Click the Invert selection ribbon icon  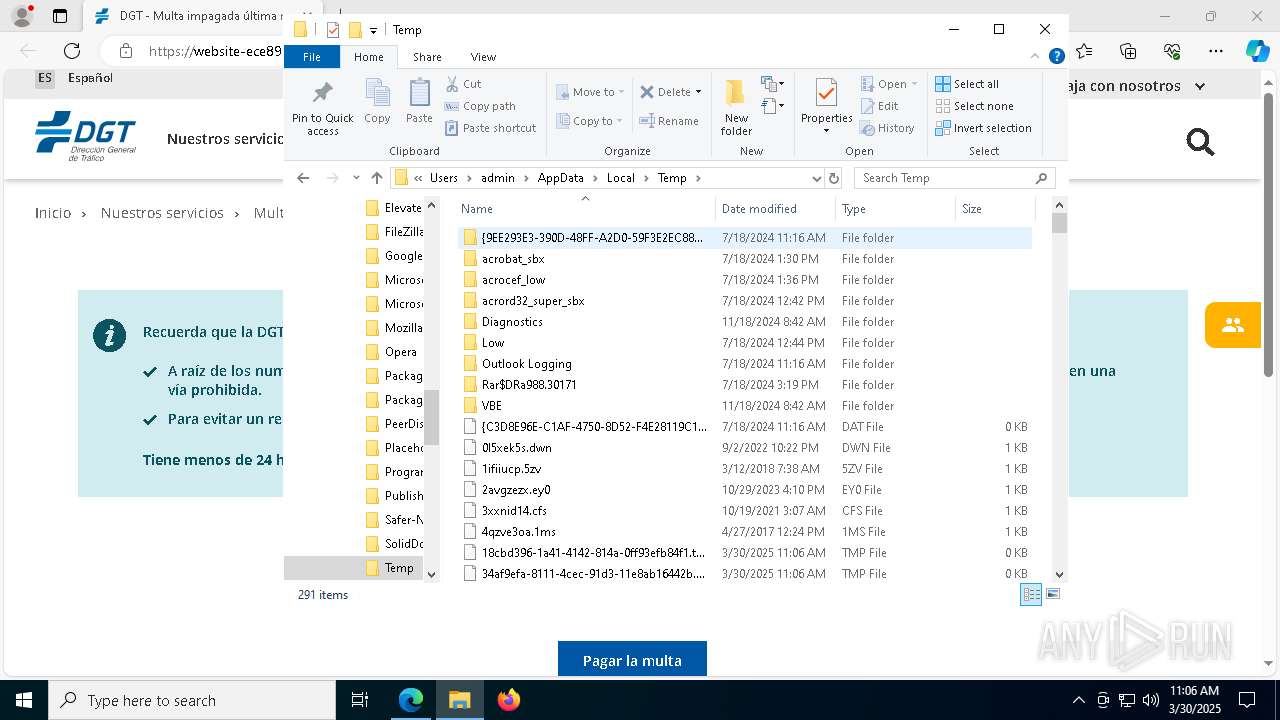pos(943,128)
